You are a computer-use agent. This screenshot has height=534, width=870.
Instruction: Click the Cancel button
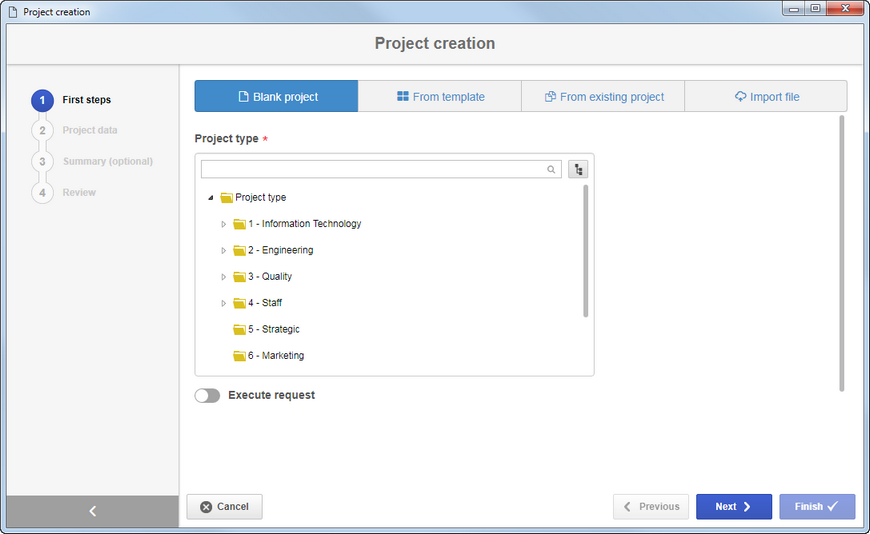[x=224, y=506]
